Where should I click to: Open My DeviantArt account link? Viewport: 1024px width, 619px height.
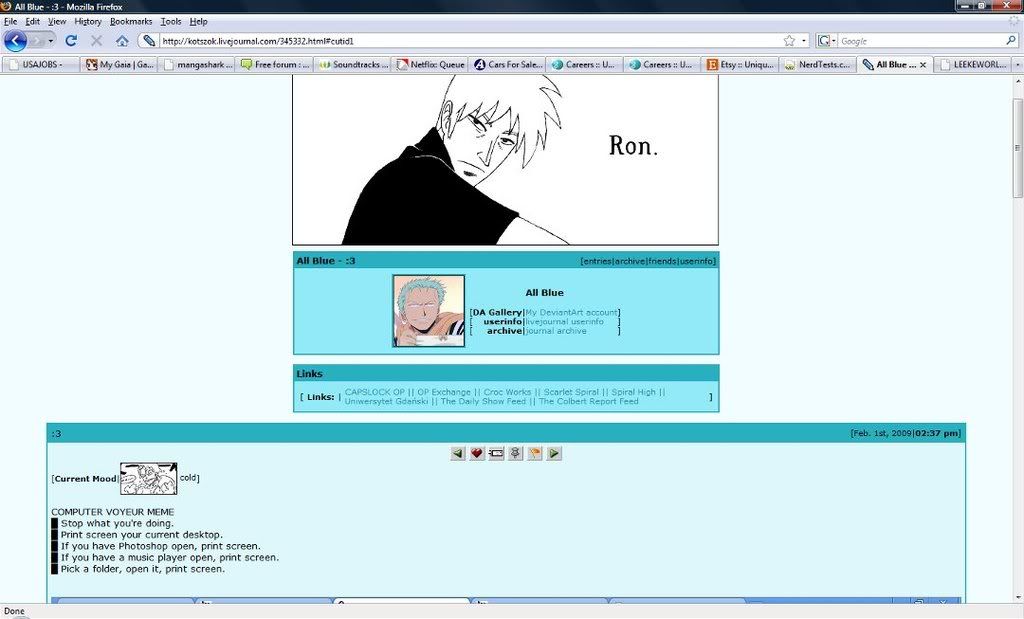point(571,313)
